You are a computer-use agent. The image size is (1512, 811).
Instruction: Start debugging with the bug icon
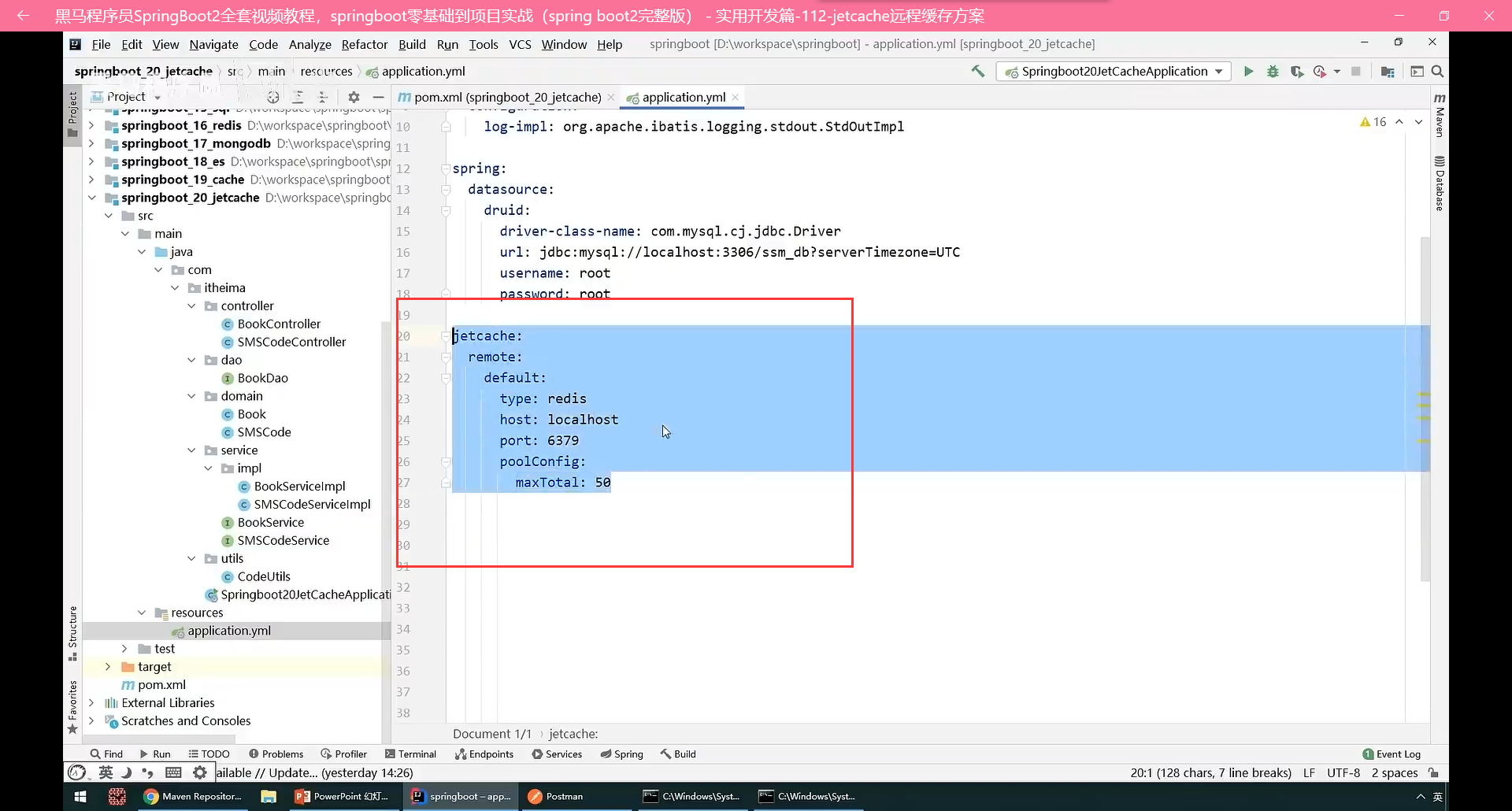point(1273,72)
